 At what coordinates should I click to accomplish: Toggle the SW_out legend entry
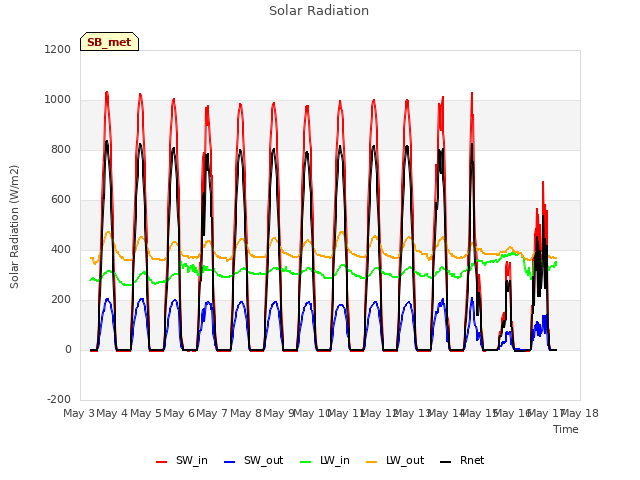click(253, 460)
